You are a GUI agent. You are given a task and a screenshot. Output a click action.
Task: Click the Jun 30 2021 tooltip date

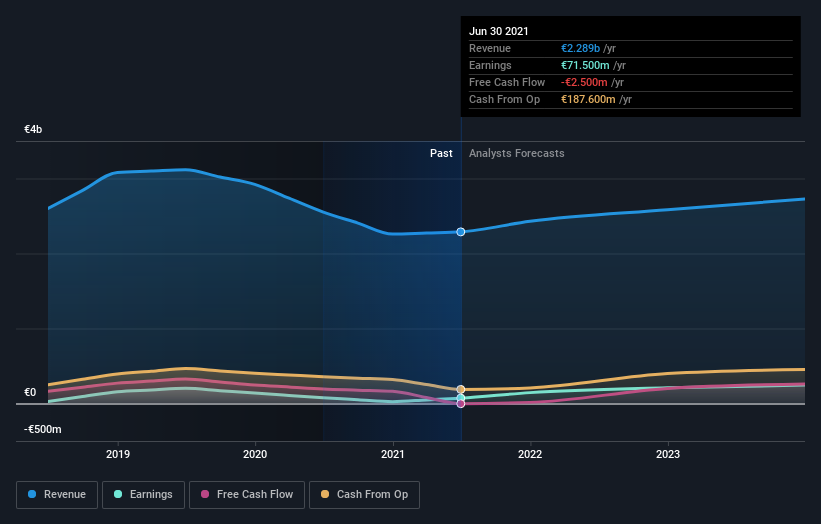pos(498,31)
